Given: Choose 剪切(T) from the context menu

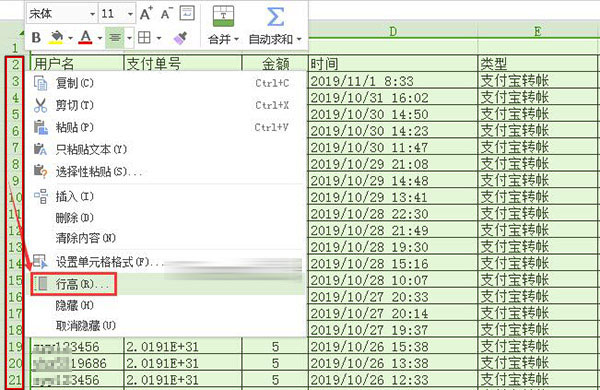Looking at the screenshot, I should pos(166,105).
